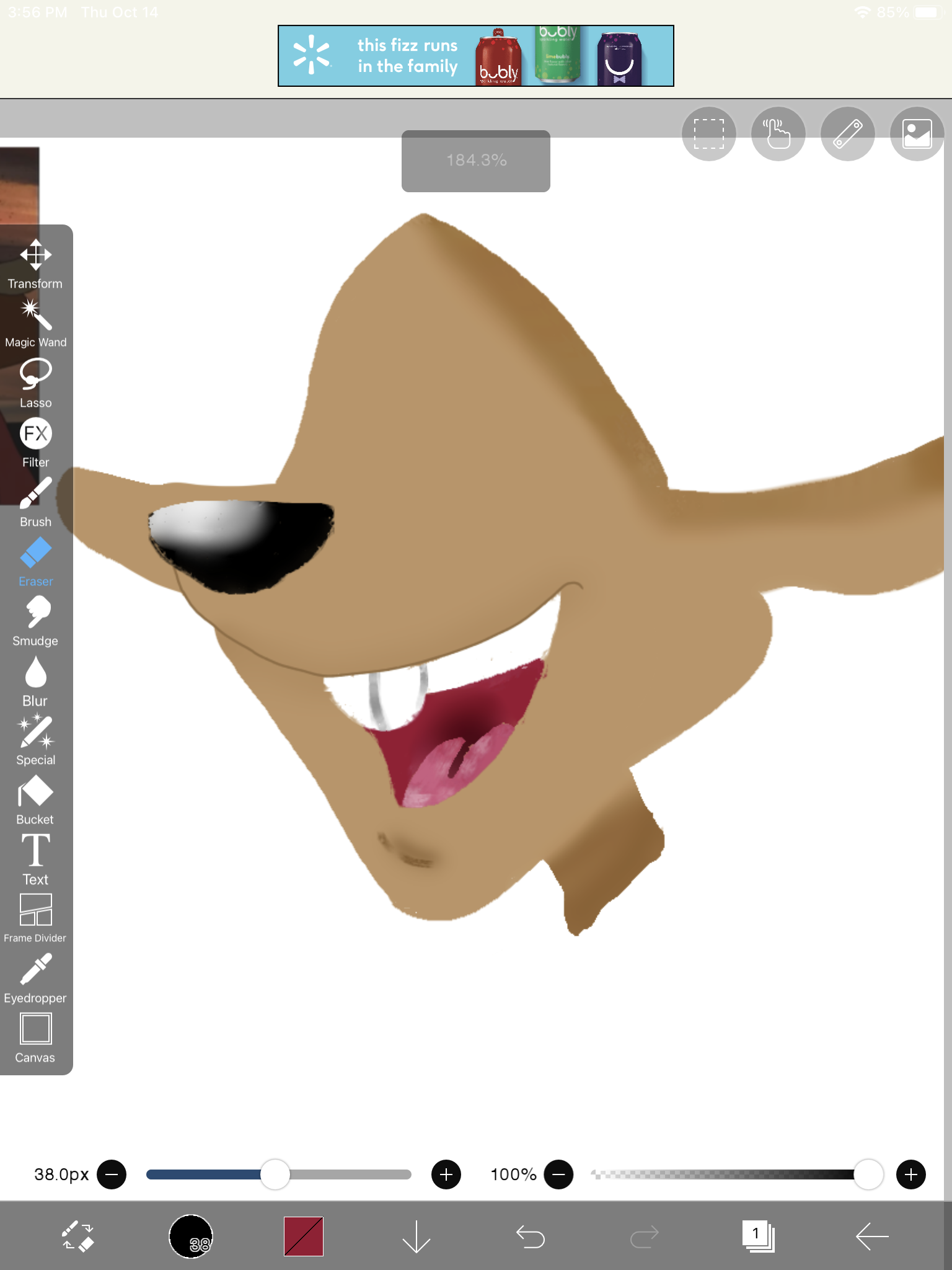Toggle the brush/eraser switch button
This screenshot has width=952, height=1270.
click(77, 1237)
